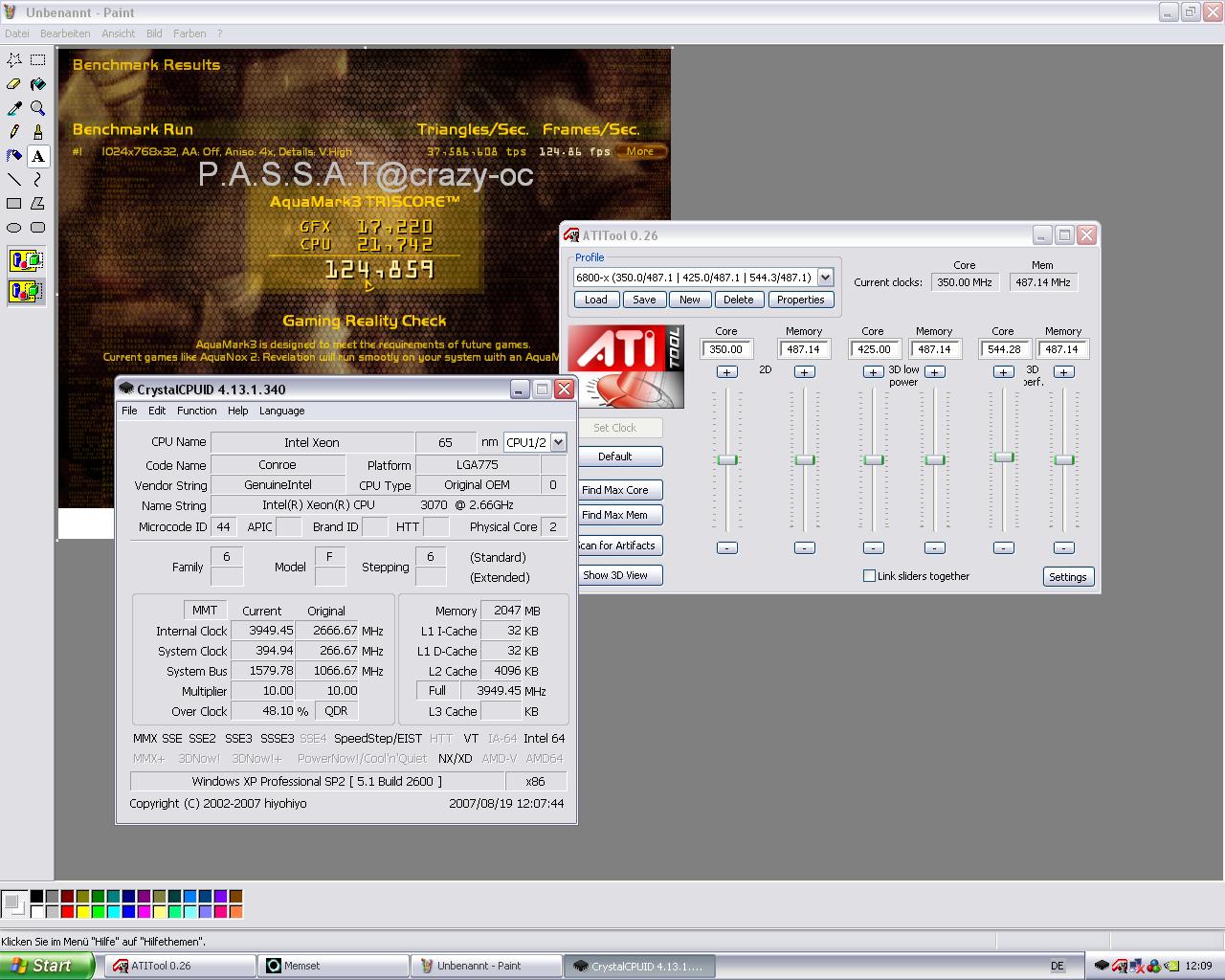Open Language menu in CrystalCPUID
Screen dimensions: 1225x980
tap(281, 411)
